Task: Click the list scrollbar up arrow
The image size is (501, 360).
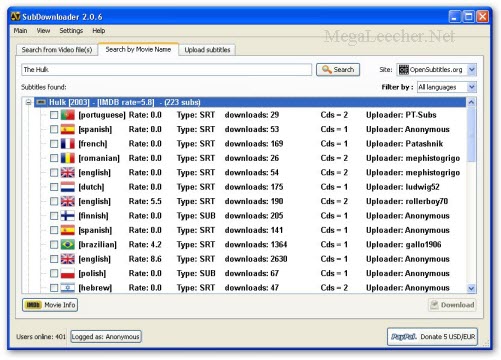Action: coord(471,102)
